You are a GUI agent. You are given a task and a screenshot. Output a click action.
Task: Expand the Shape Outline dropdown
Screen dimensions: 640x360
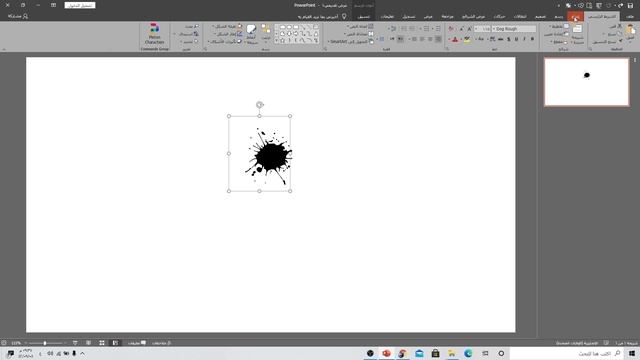click(x=229, y=34)
